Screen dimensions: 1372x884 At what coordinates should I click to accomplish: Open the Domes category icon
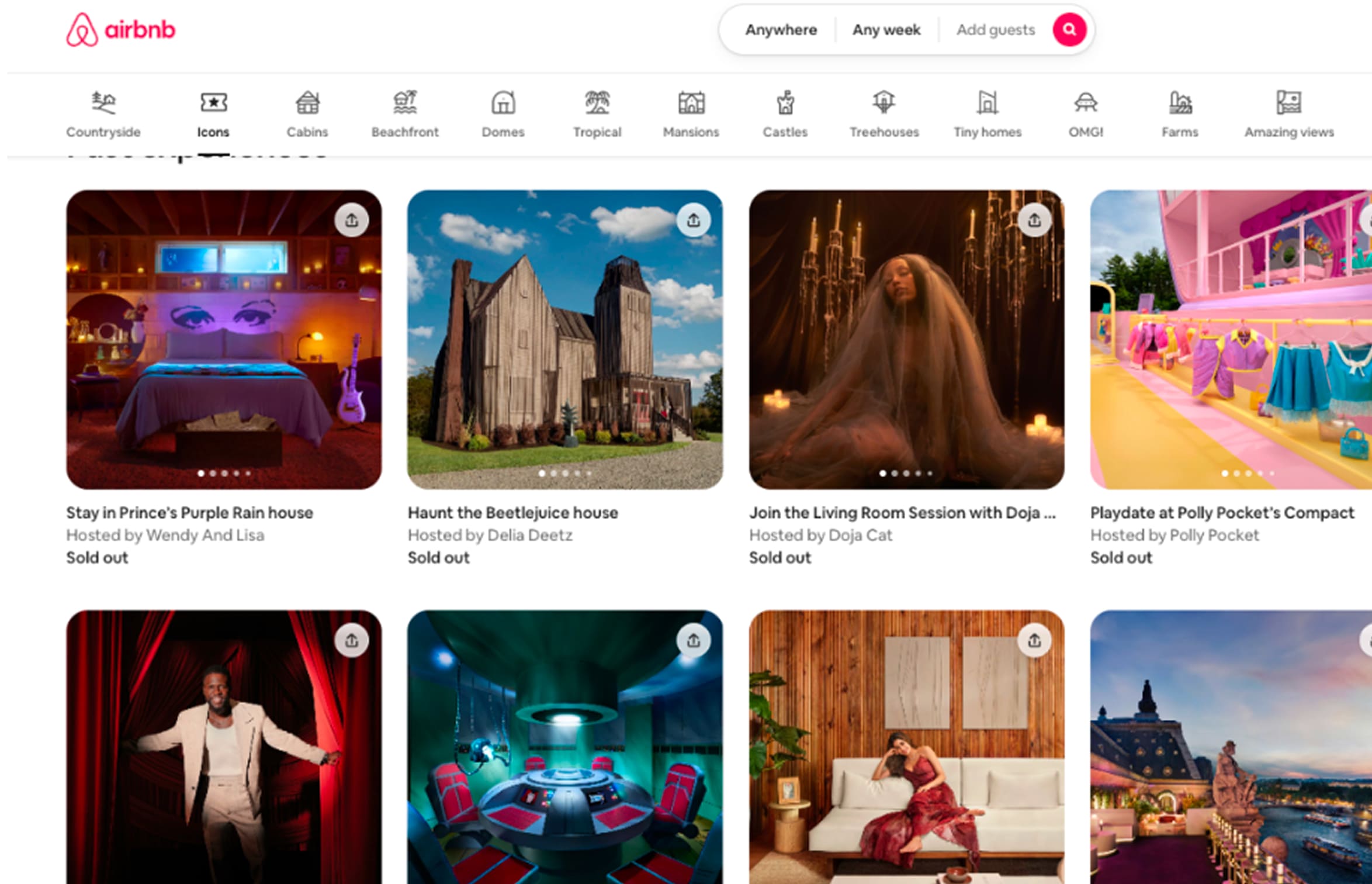[503, 102]
